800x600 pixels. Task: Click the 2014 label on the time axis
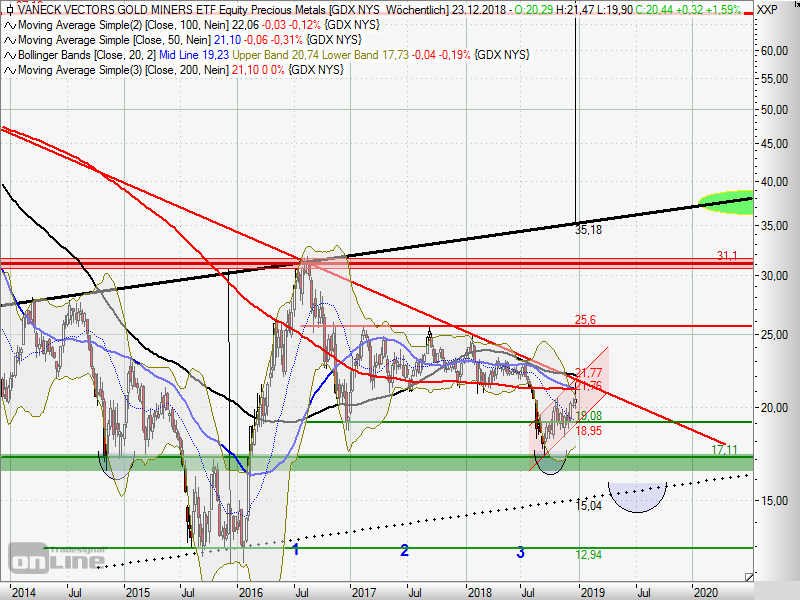tap(23, 592)
